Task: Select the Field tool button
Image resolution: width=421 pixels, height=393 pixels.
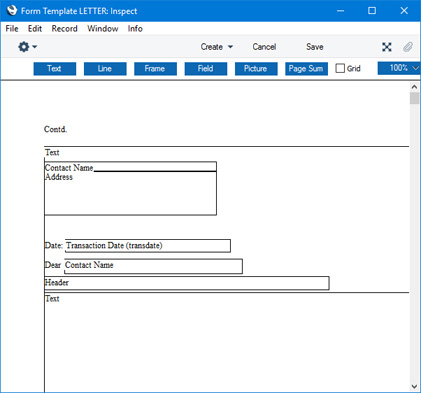Action: (x=206, y=69)
